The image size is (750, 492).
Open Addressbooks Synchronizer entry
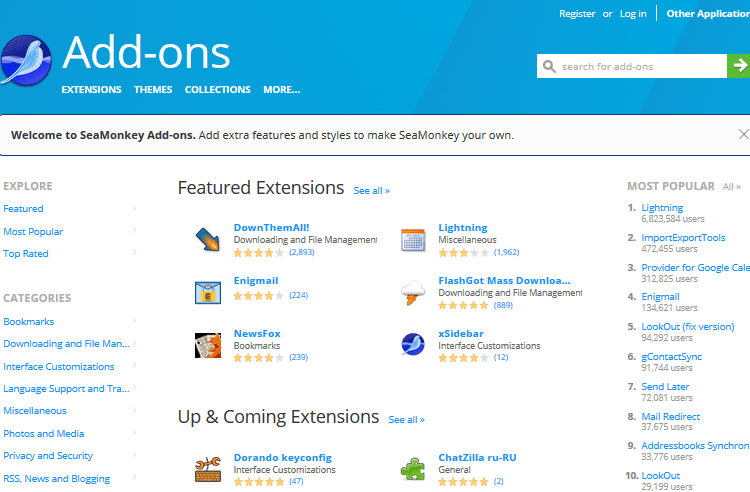[x=695, y=446]
